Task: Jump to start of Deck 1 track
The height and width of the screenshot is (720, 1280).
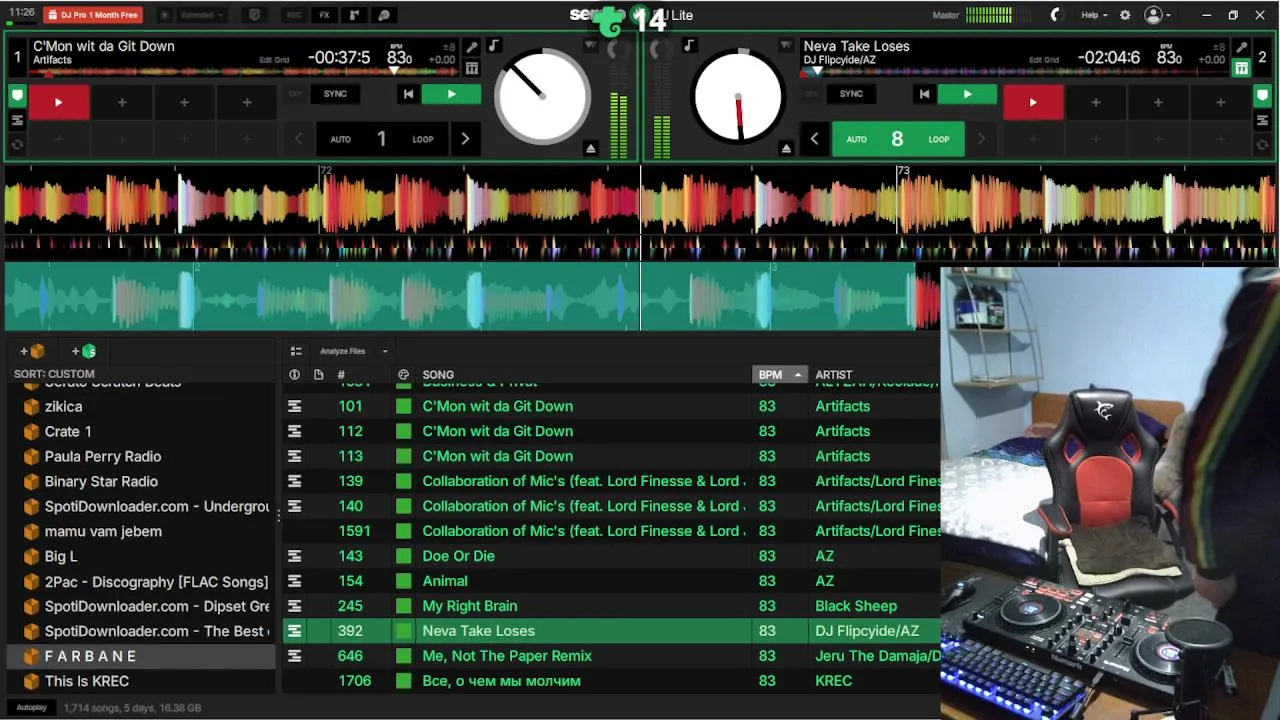Action: point(407,94)
